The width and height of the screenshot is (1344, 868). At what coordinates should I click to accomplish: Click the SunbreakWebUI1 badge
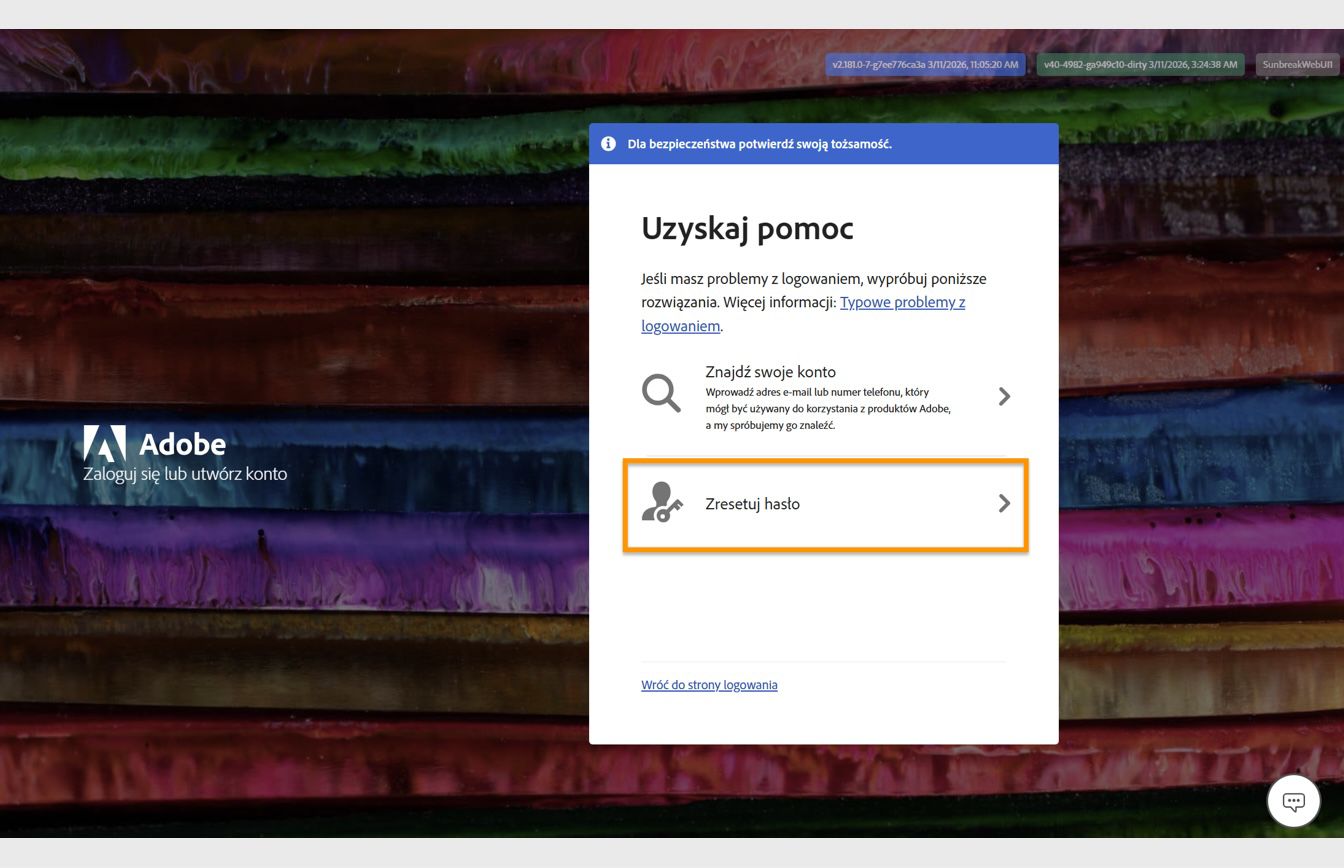[x=1296, y=63]
